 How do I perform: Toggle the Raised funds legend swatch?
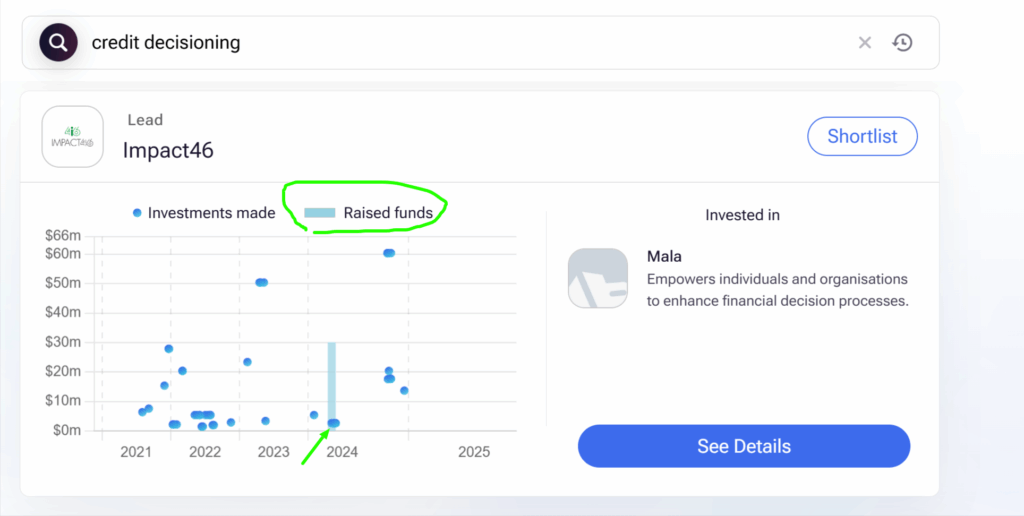320,213
